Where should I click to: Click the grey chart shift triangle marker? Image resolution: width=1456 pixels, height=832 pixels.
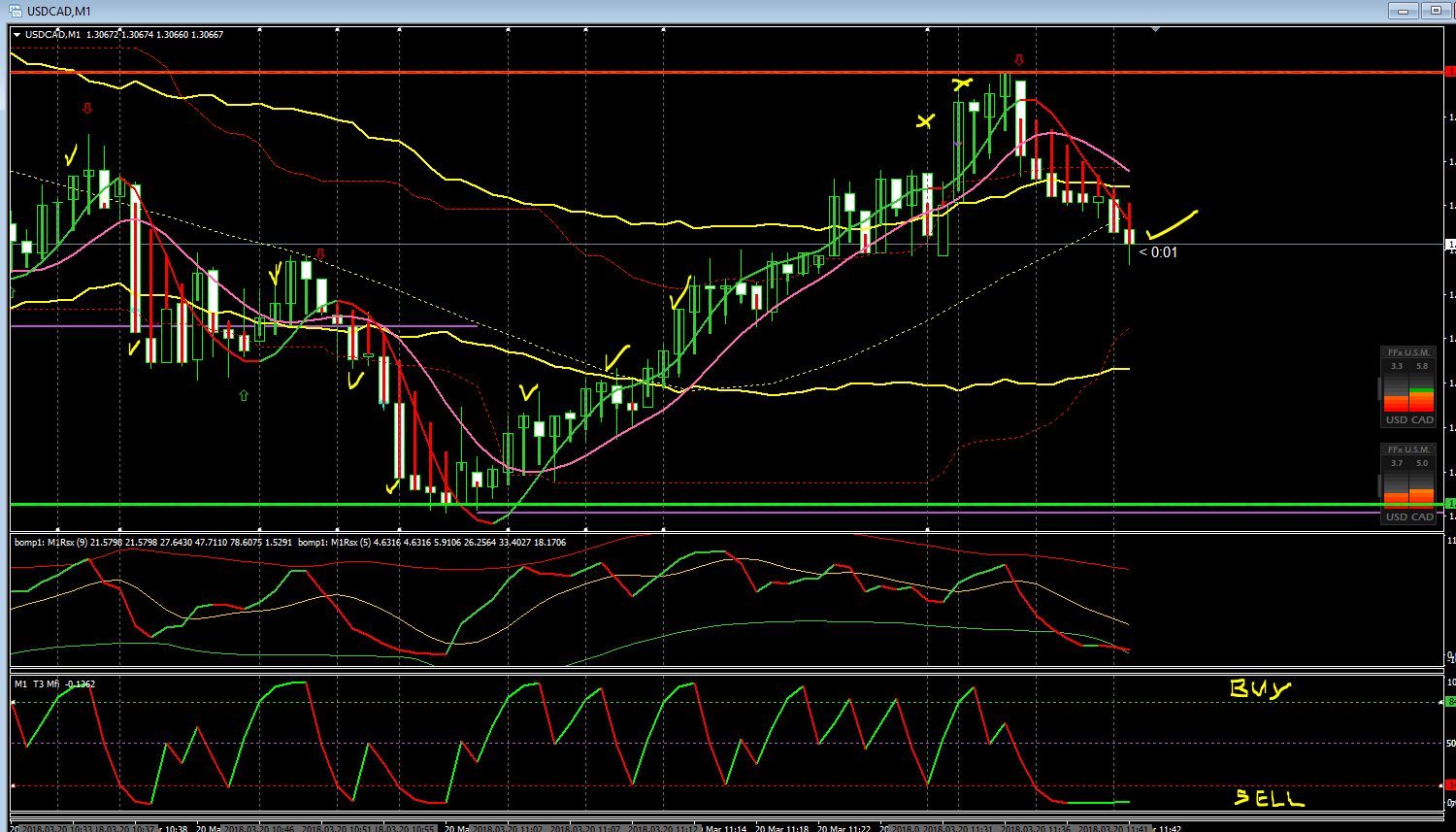(1154, 30)
